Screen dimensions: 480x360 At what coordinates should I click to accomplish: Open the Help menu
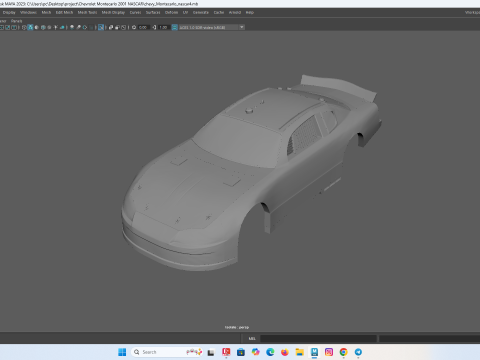pyautogui.click(x=250, y=12)
